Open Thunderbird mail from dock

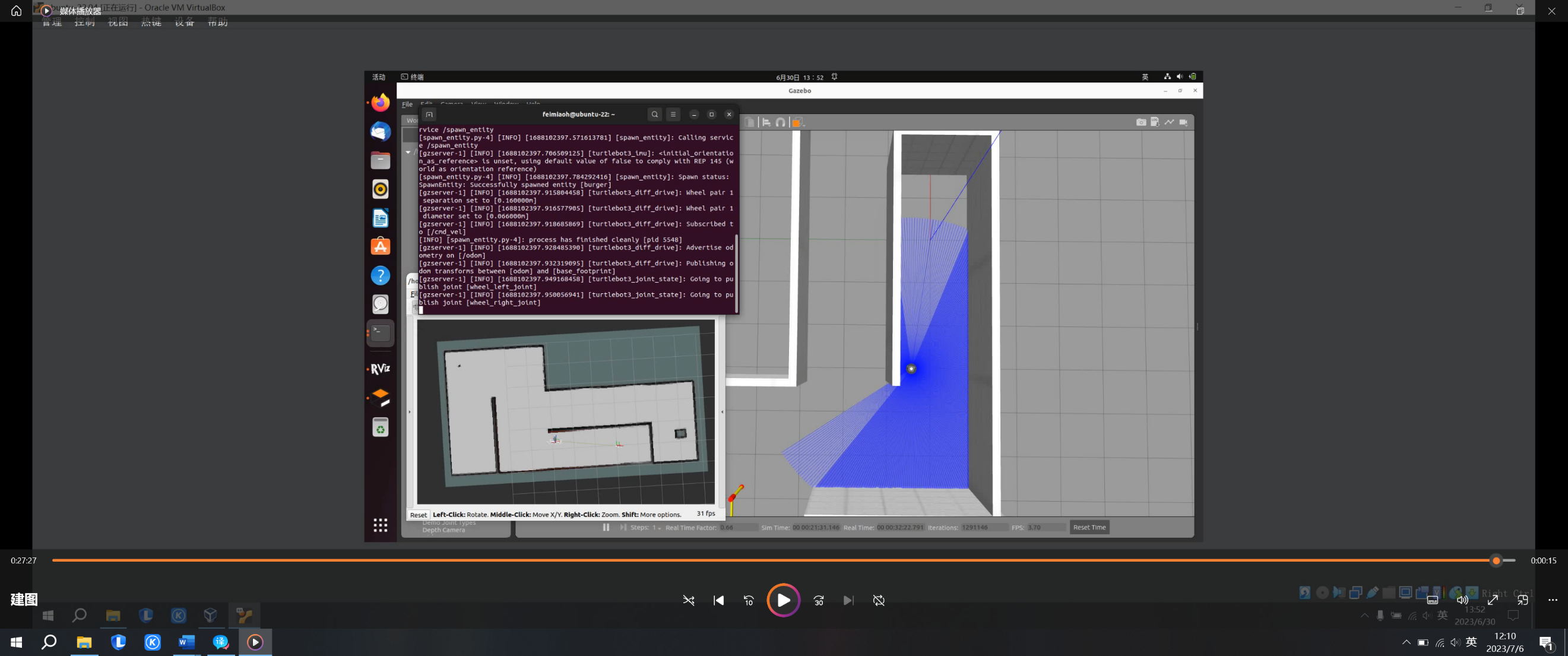tap(381, 131)
